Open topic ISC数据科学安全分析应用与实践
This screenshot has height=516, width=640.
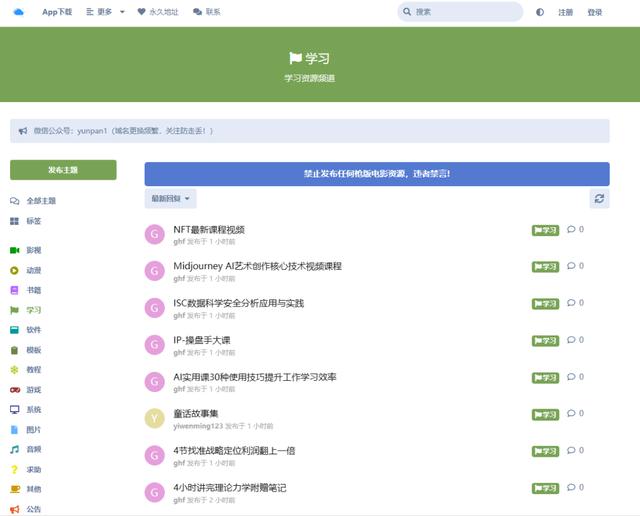coord(238,303)
